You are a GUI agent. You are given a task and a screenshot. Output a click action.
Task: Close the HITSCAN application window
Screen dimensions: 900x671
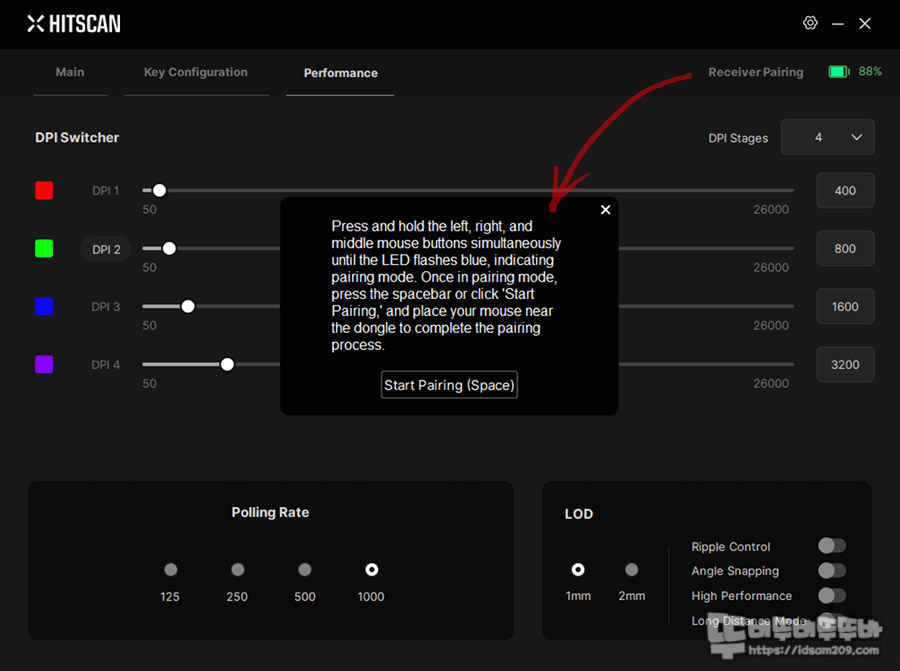click(x=864, y=24)
